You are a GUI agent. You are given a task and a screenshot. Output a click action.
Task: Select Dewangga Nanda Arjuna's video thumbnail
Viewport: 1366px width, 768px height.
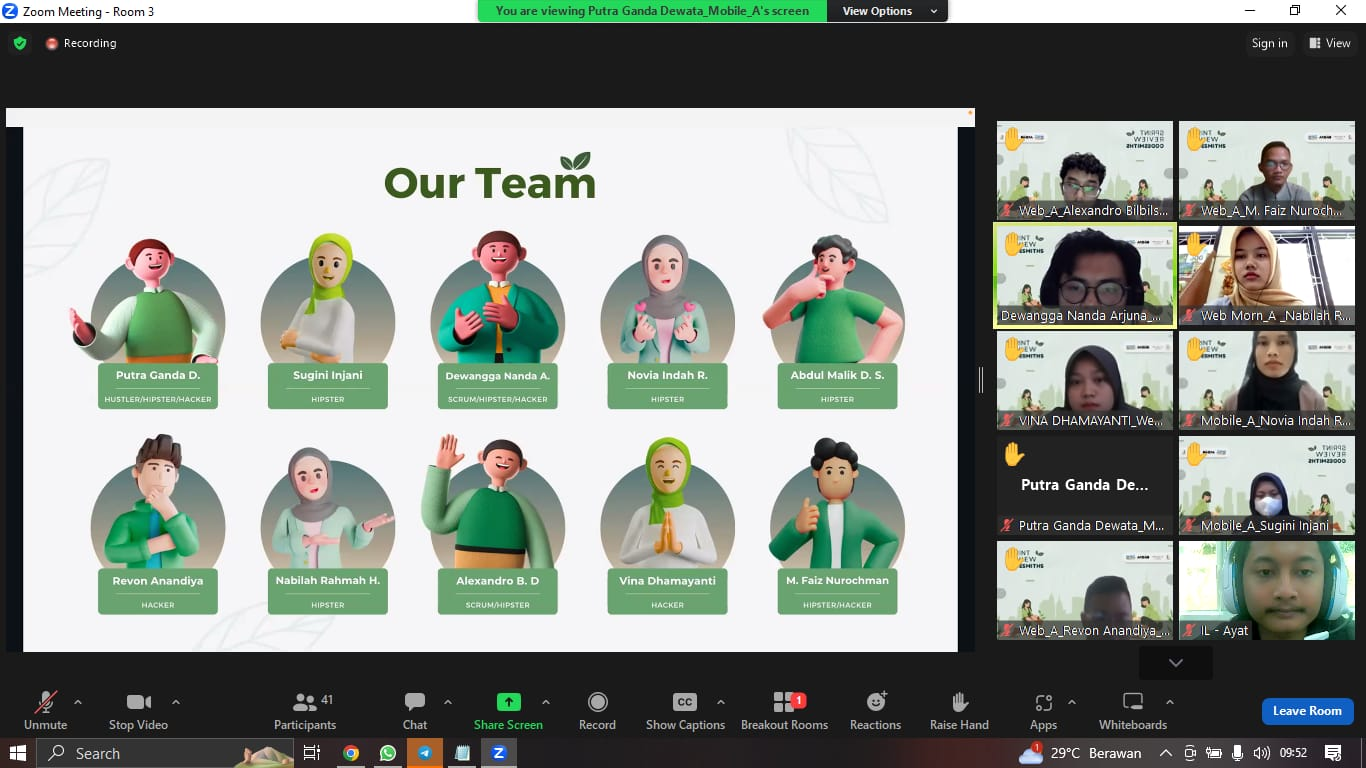click(x=1085, y=275)
